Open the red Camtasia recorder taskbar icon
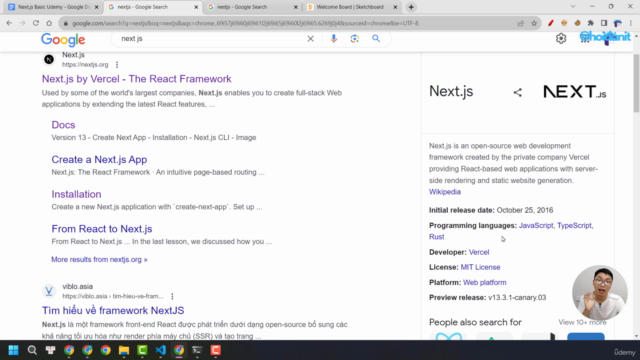This screenshot has height=360, width=640. pyautogui.click(x=216, y=350)
